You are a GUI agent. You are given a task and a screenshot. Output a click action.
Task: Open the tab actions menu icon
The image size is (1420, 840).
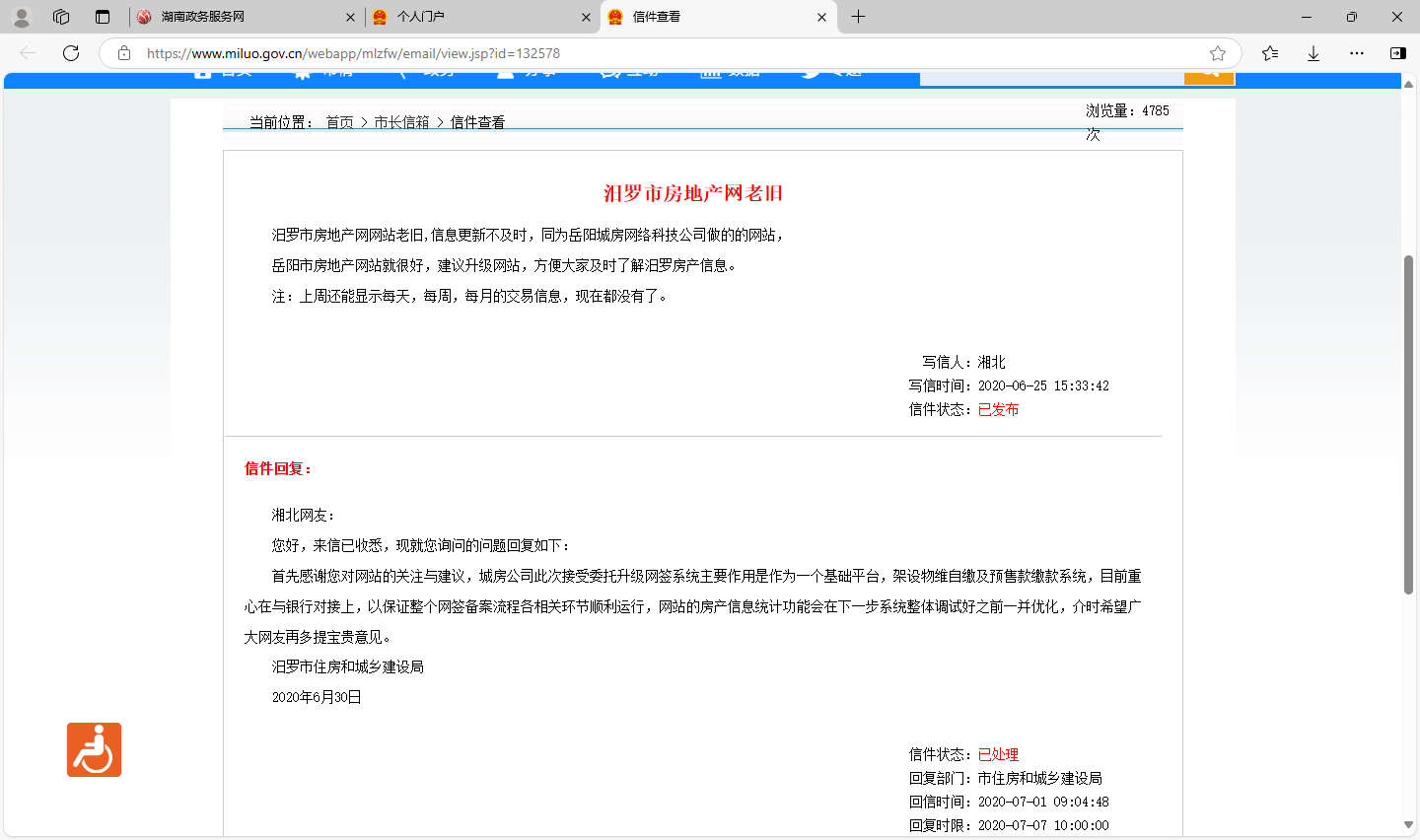tap(103, 17)
